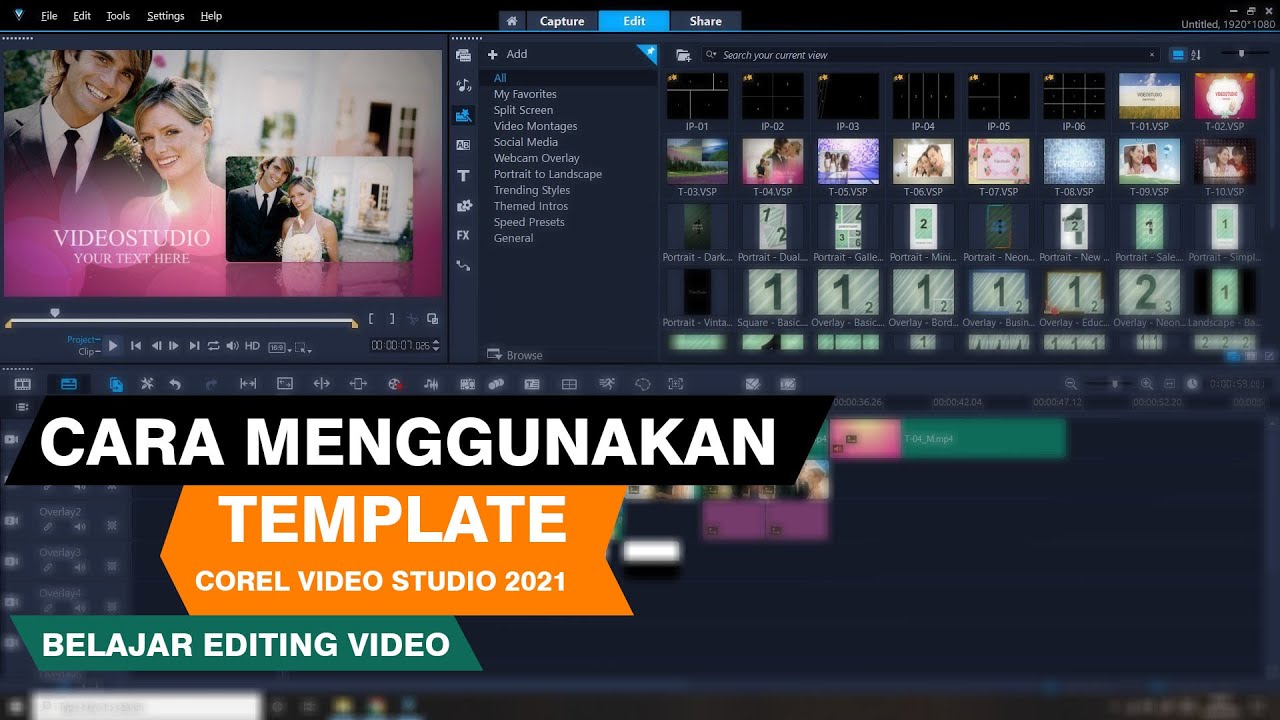
Task: Click the Add category button
Action: [507, 54]
